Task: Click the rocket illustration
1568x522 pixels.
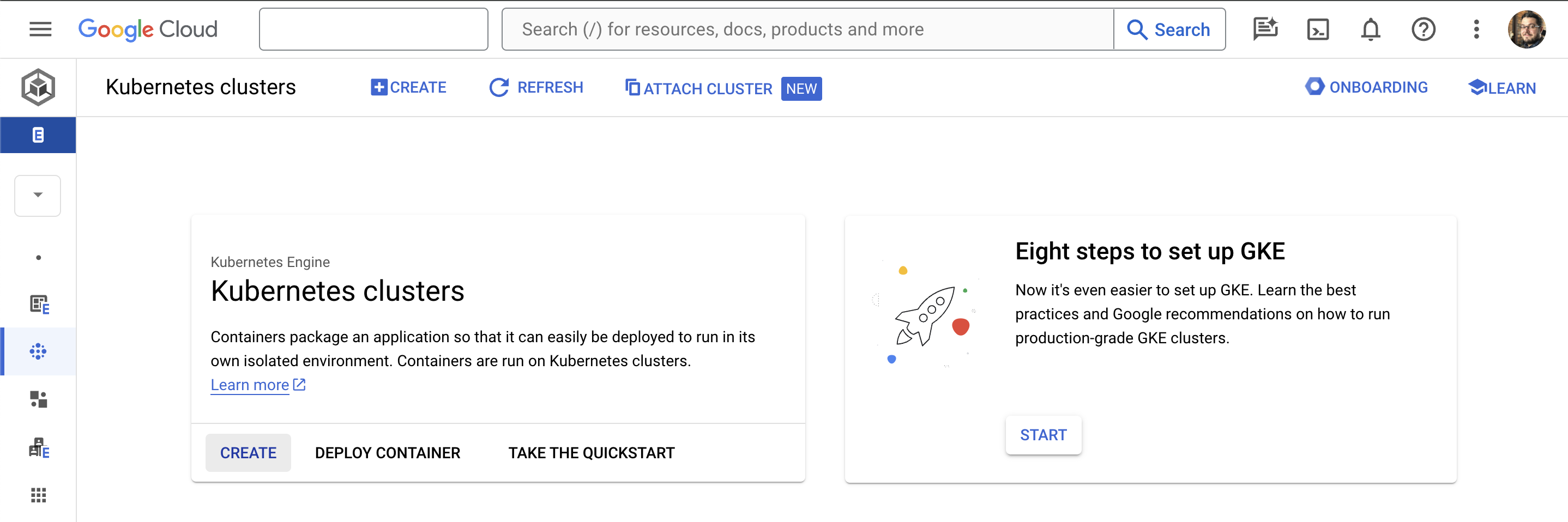Action: (x=926, y=314)
